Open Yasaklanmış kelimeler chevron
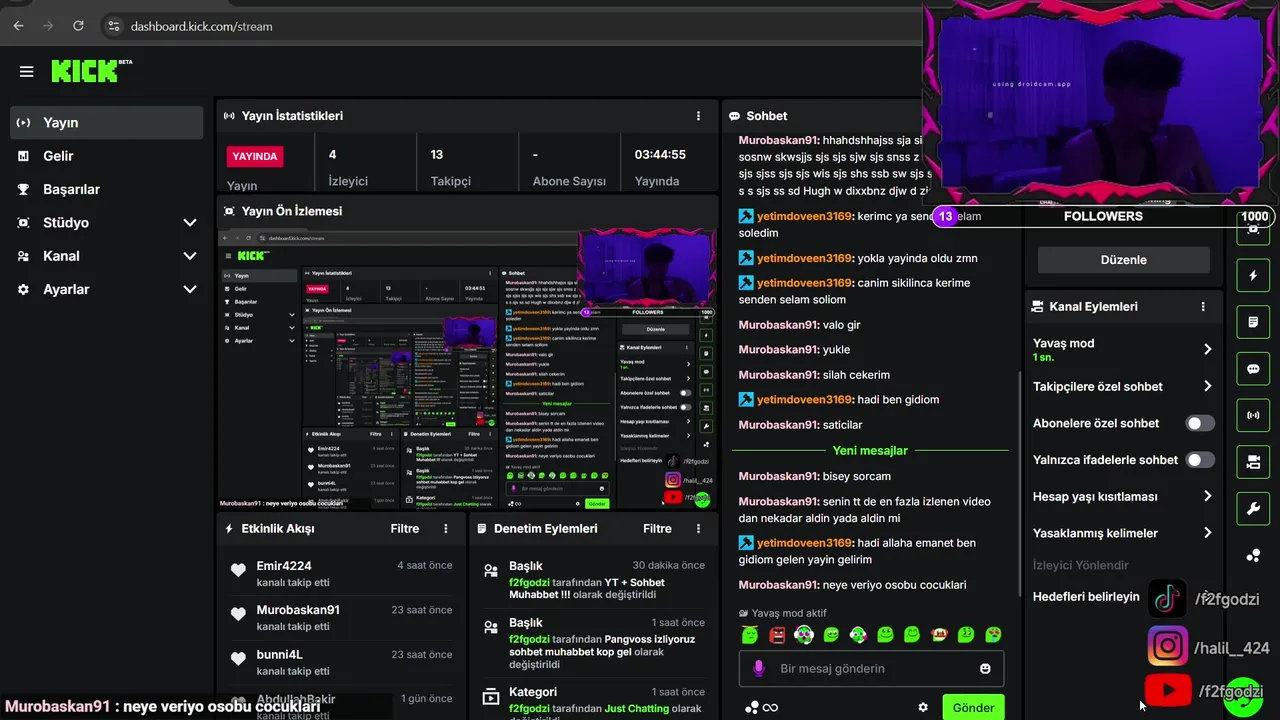The width and height of the screenshot is (1280, 720). click(x=1207, y=533)
